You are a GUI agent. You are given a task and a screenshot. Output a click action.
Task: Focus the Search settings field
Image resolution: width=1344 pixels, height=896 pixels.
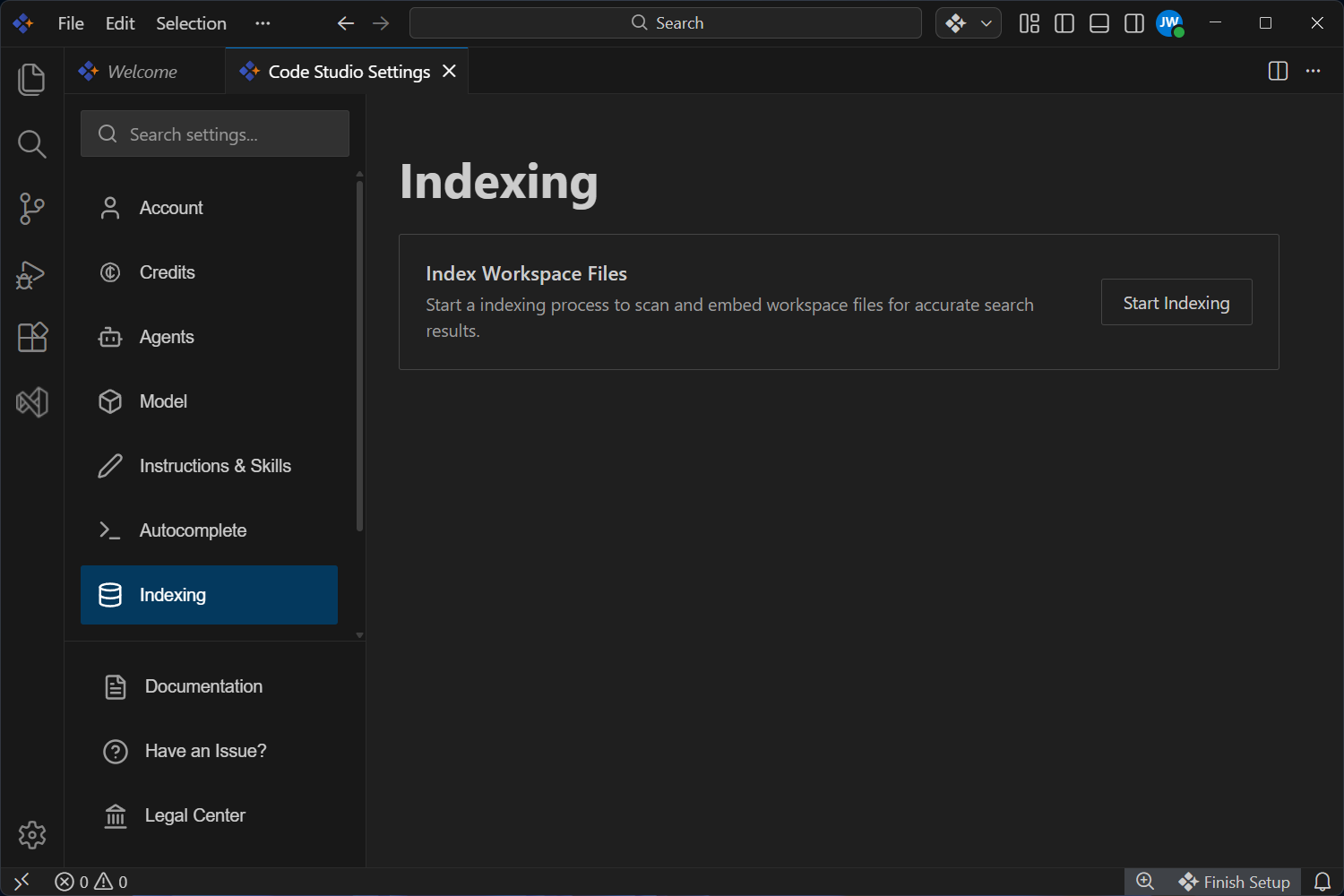215,134
